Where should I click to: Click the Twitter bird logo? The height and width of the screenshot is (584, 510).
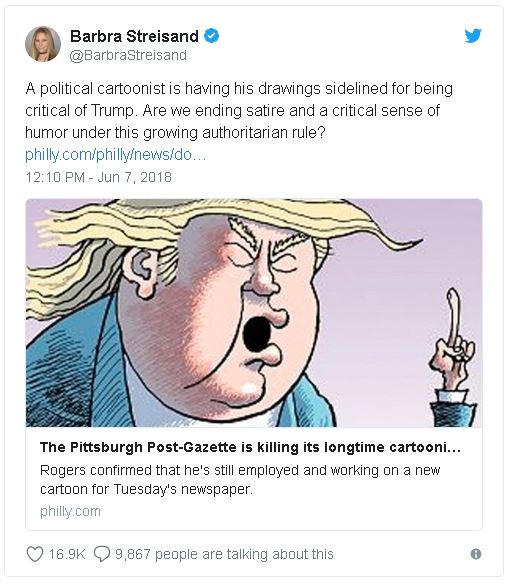click(473, 36)
